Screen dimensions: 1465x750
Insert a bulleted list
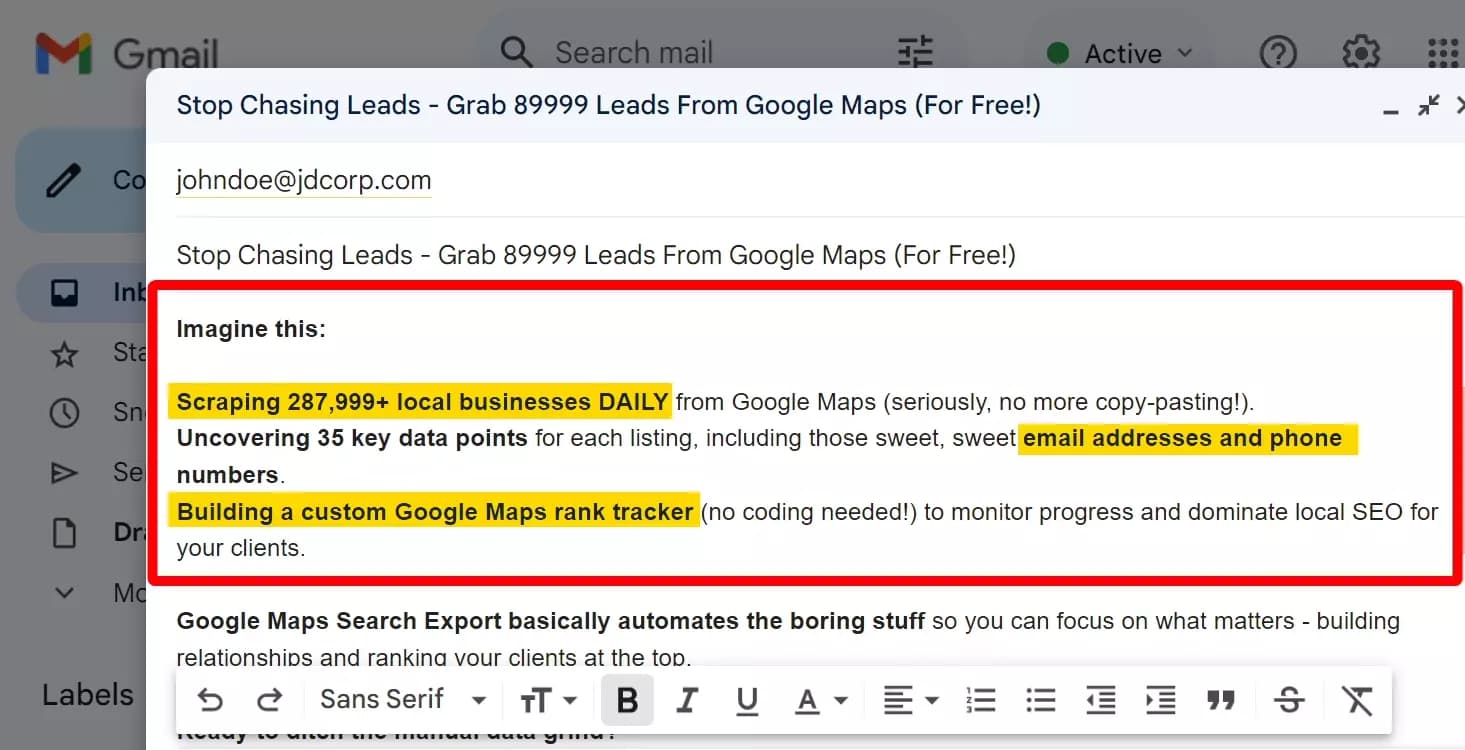(1040, 700)
